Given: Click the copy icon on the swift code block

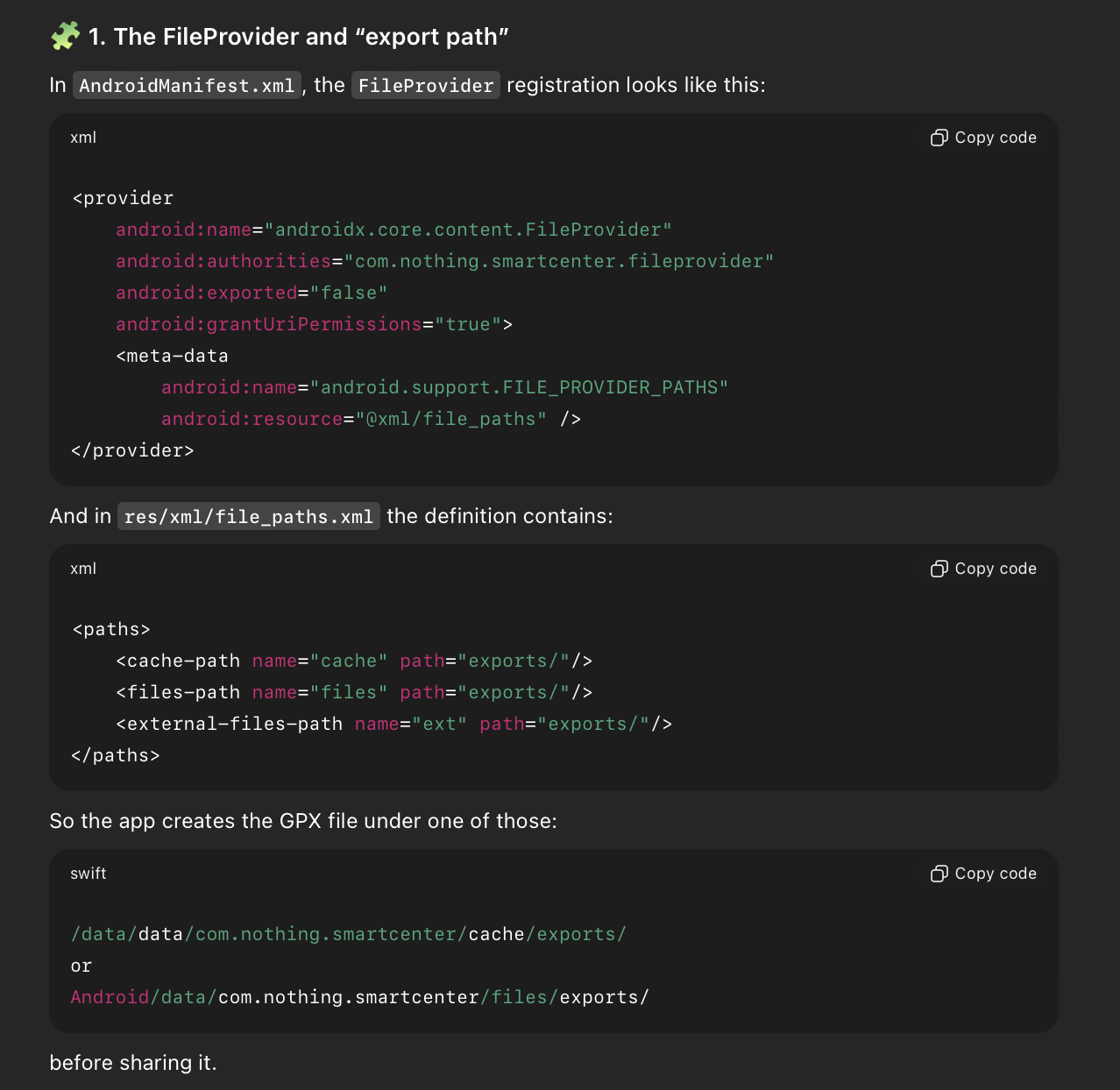Looking at the screenshot, I should (939, 874).
